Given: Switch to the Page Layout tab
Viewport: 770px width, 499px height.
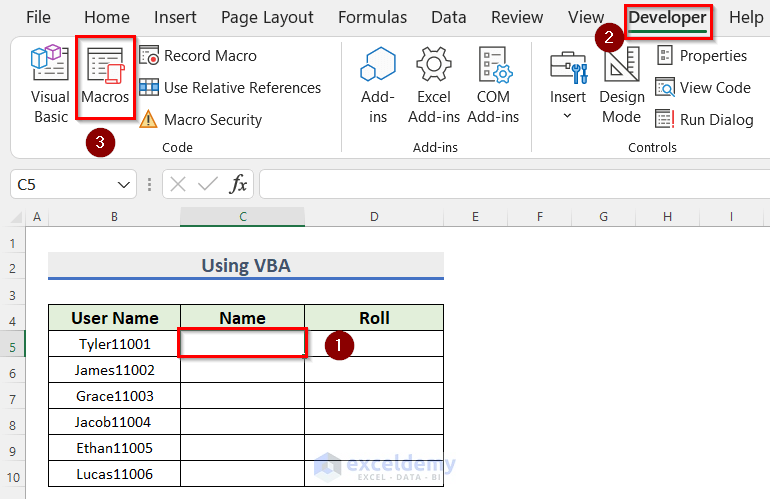Looking at the screenshot, I should (267, 18).
